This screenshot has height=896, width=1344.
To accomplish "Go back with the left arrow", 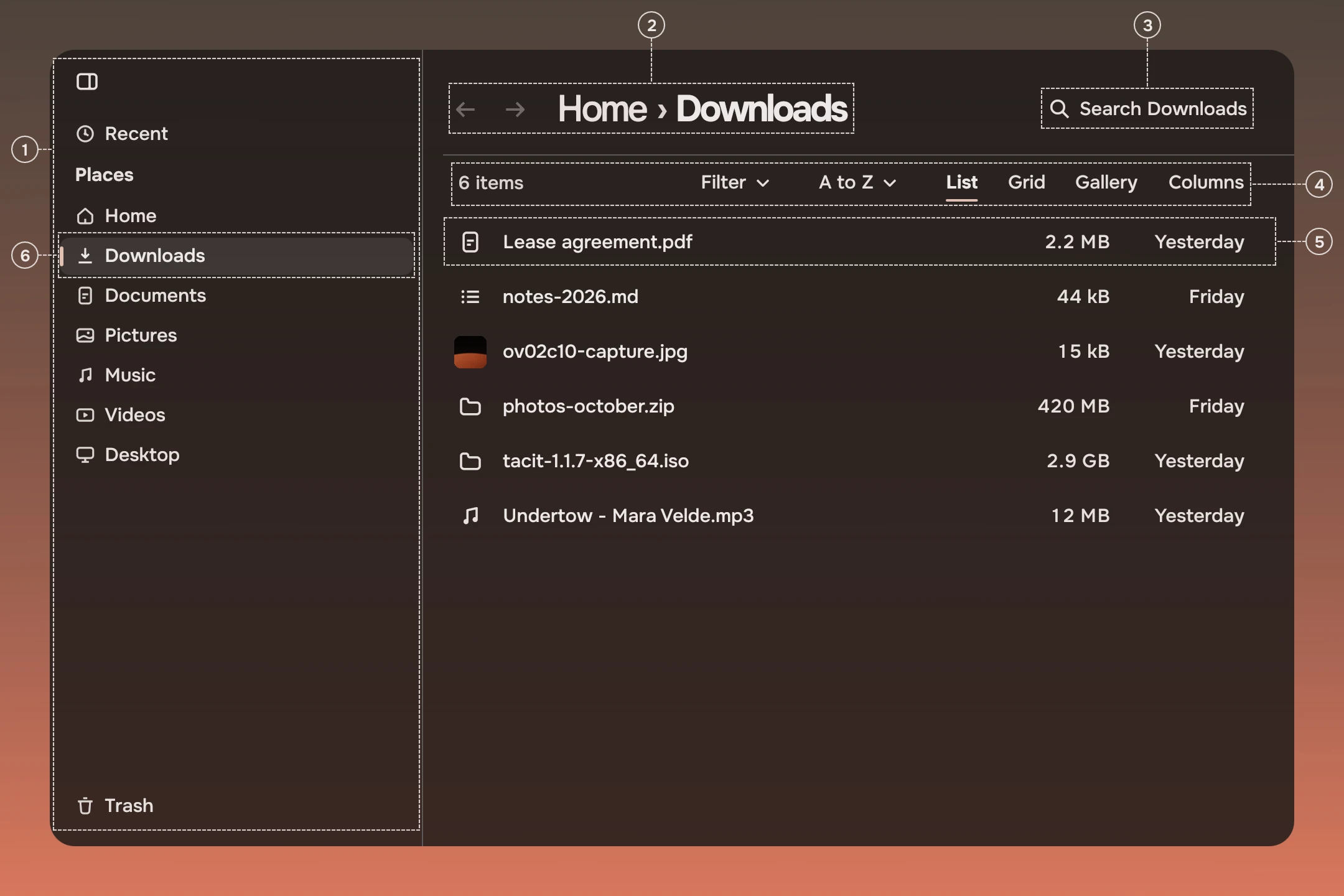I will point(465,110).
